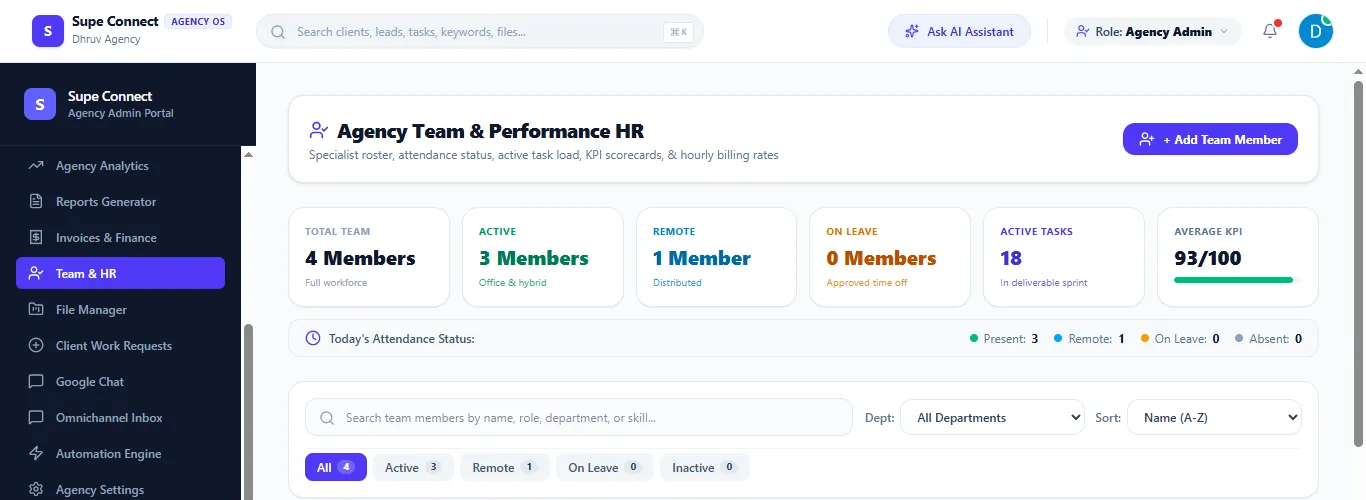The height and width of the screenshot is (500, 1366).
Task: Select the All filter tab
Action: (x=336, y=467)
